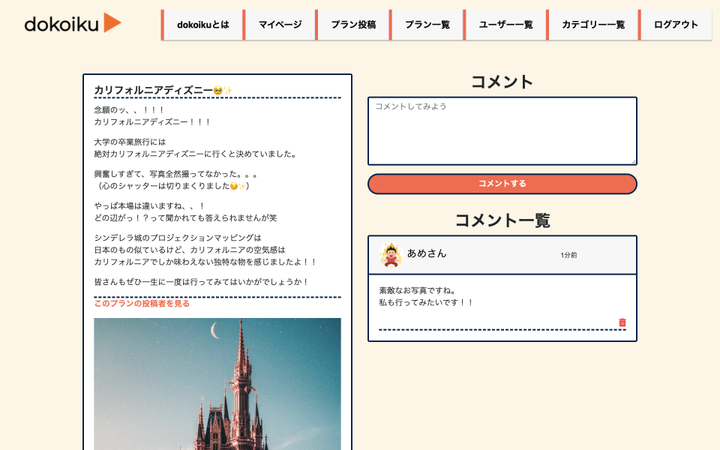This screenshot has height=450, width=720.
Task: Click the dokoiku logo
Action: click(73, 23)
